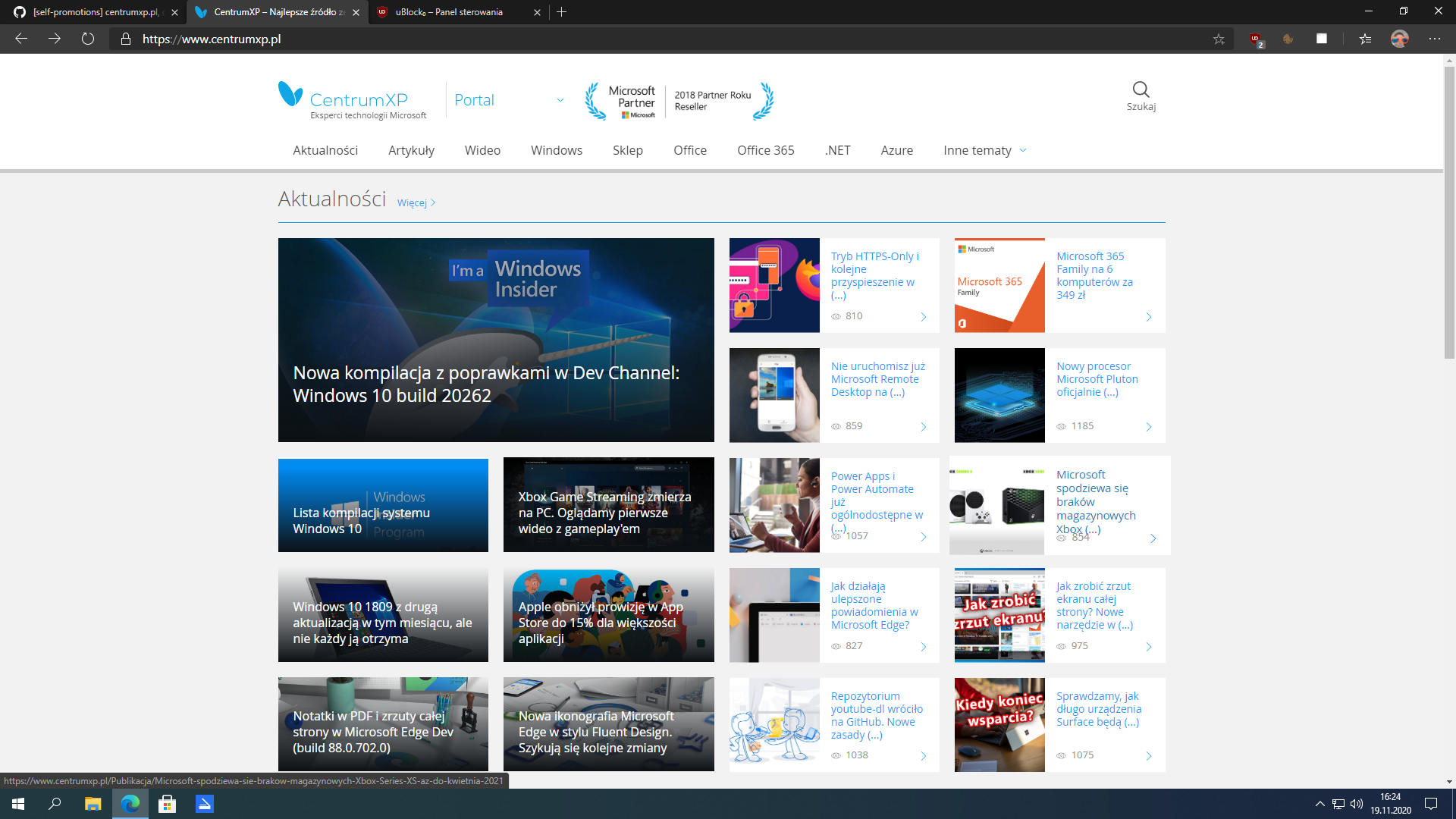Click the browser Forward arrow
Image resolution: width=1456 pixels, height=819 pixels.
pyautogui.click(x=55, y=39)
